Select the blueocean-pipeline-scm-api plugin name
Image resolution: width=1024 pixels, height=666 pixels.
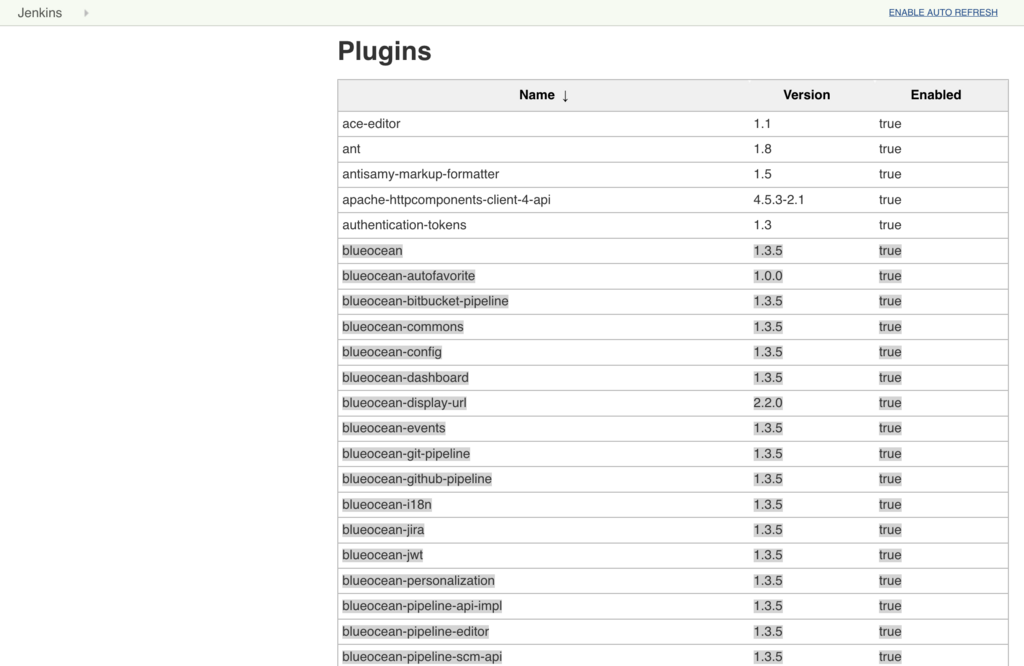coord(422,657)
